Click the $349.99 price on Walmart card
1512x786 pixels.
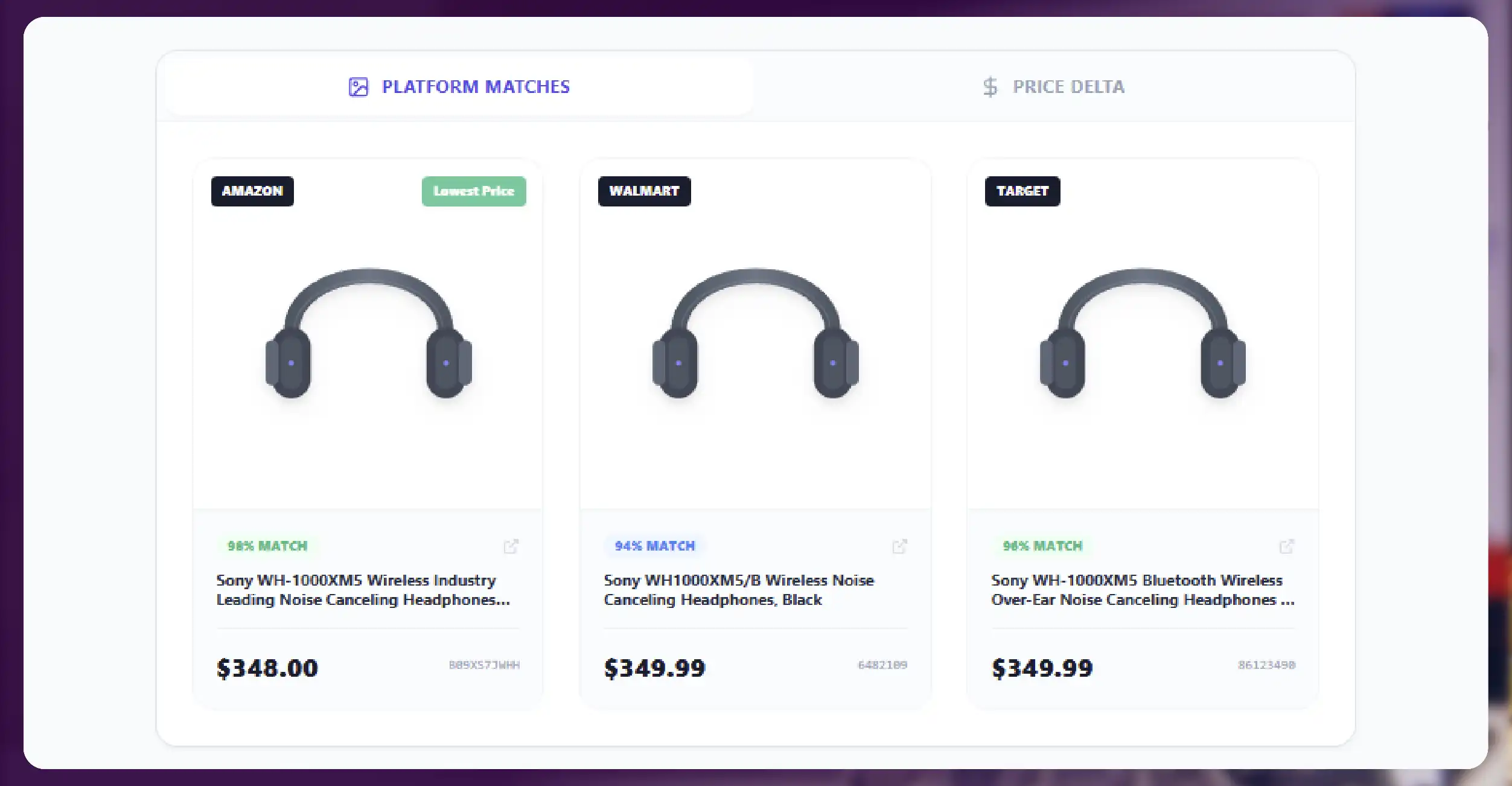click(x=654, y=668)
